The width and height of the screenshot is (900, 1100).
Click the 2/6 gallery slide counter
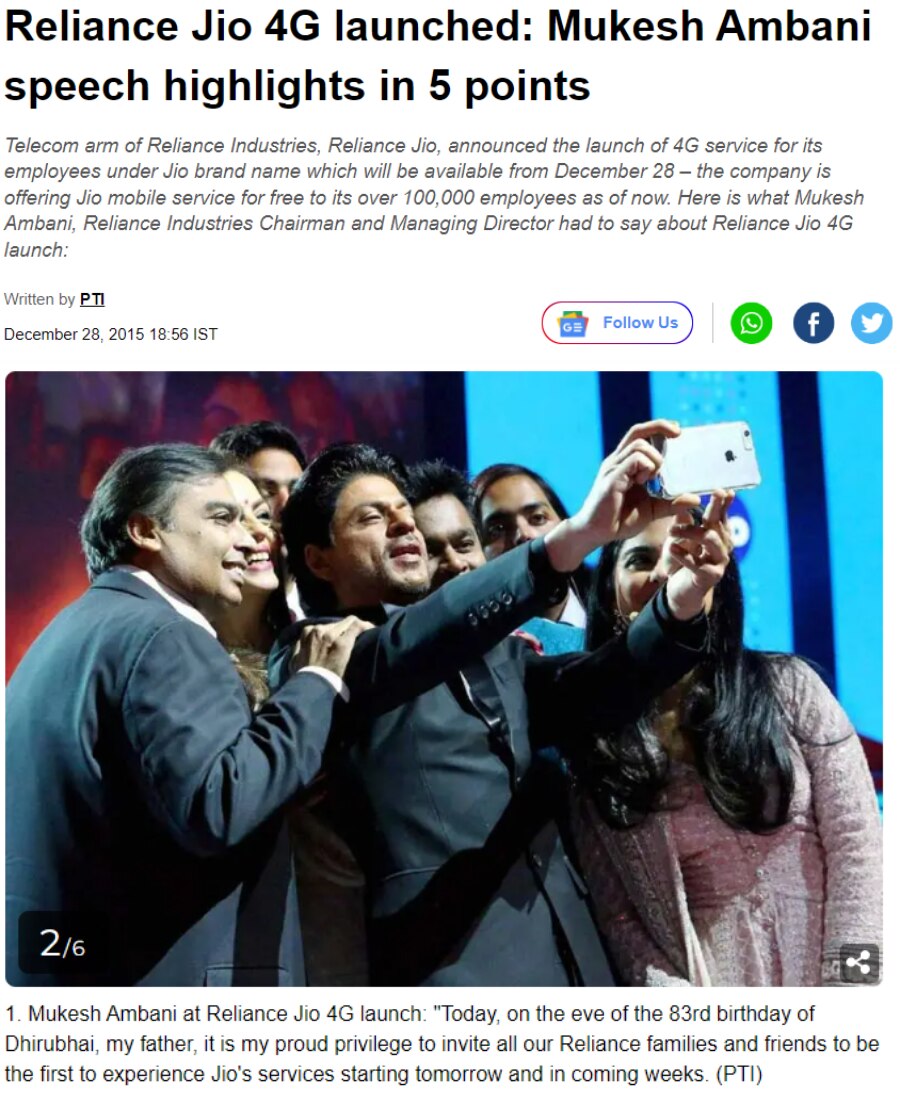click(62, 944)
